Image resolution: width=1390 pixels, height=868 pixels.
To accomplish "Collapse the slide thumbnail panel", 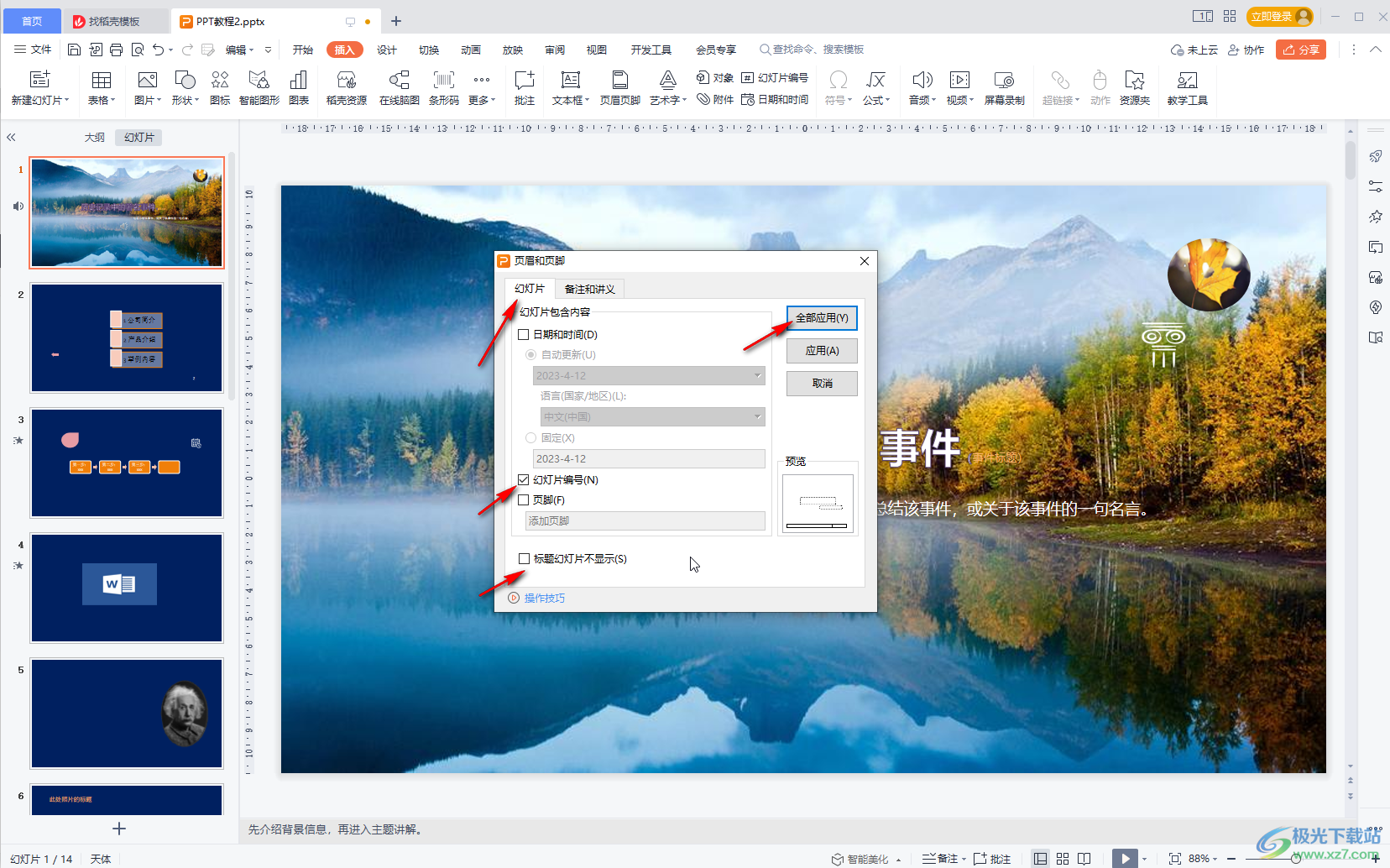I will [x=11, y=137].
